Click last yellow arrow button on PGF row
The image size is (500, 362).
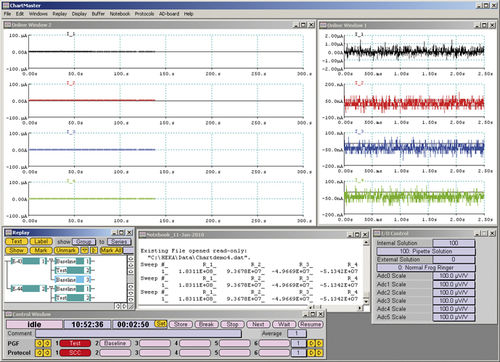[320, 343]
